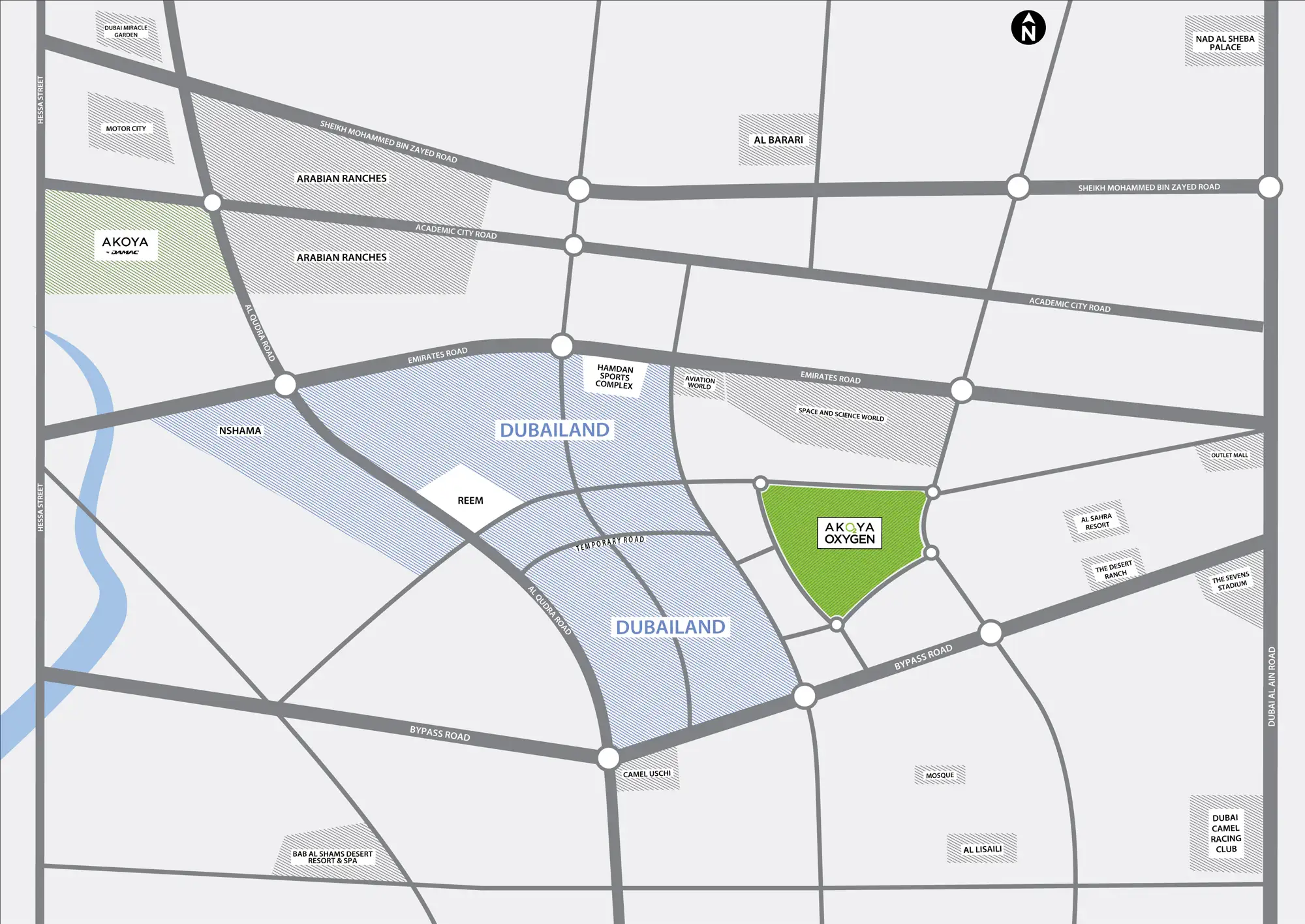
Task: Select the Dubai Miracle Garden label
Action: tap(126, 31)
